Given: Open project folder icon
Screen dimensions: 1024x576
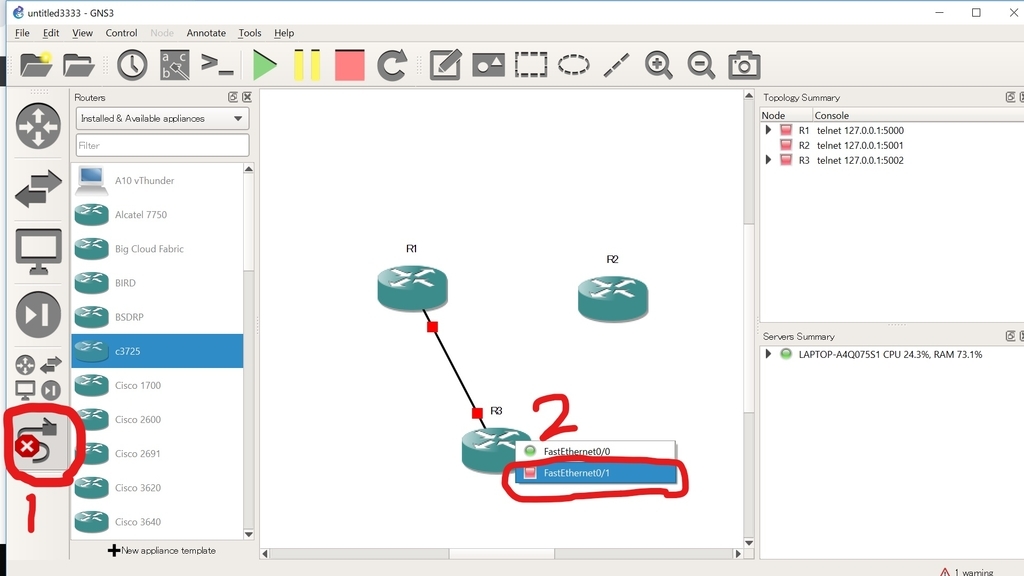Looking at the screenshot, I should pyautogui.click(x=79, y=65).
